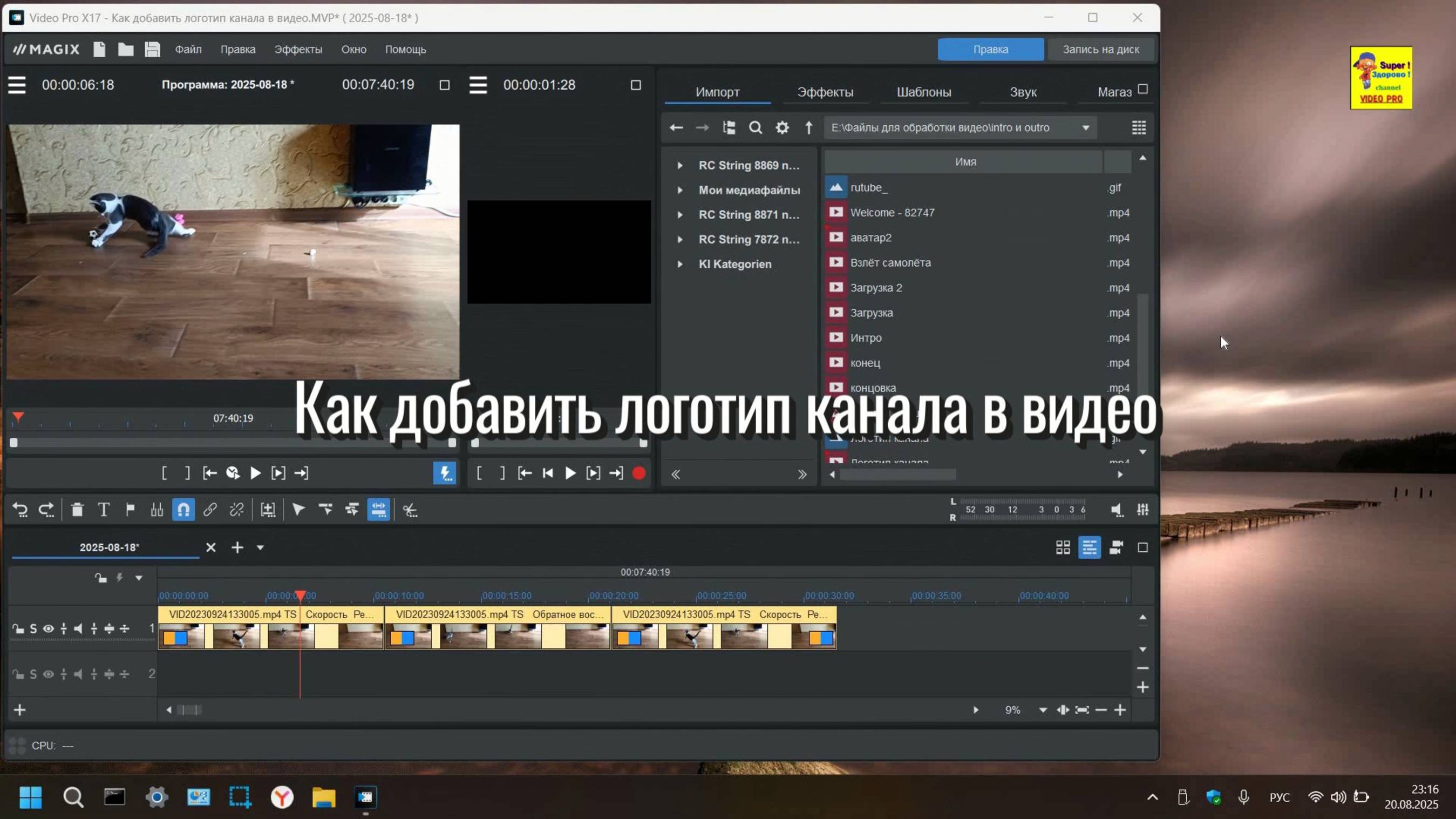Viewport: 1456px width, 819px height.
Task: Switch to the Шаблоны tab
Action: coord(923,92)
